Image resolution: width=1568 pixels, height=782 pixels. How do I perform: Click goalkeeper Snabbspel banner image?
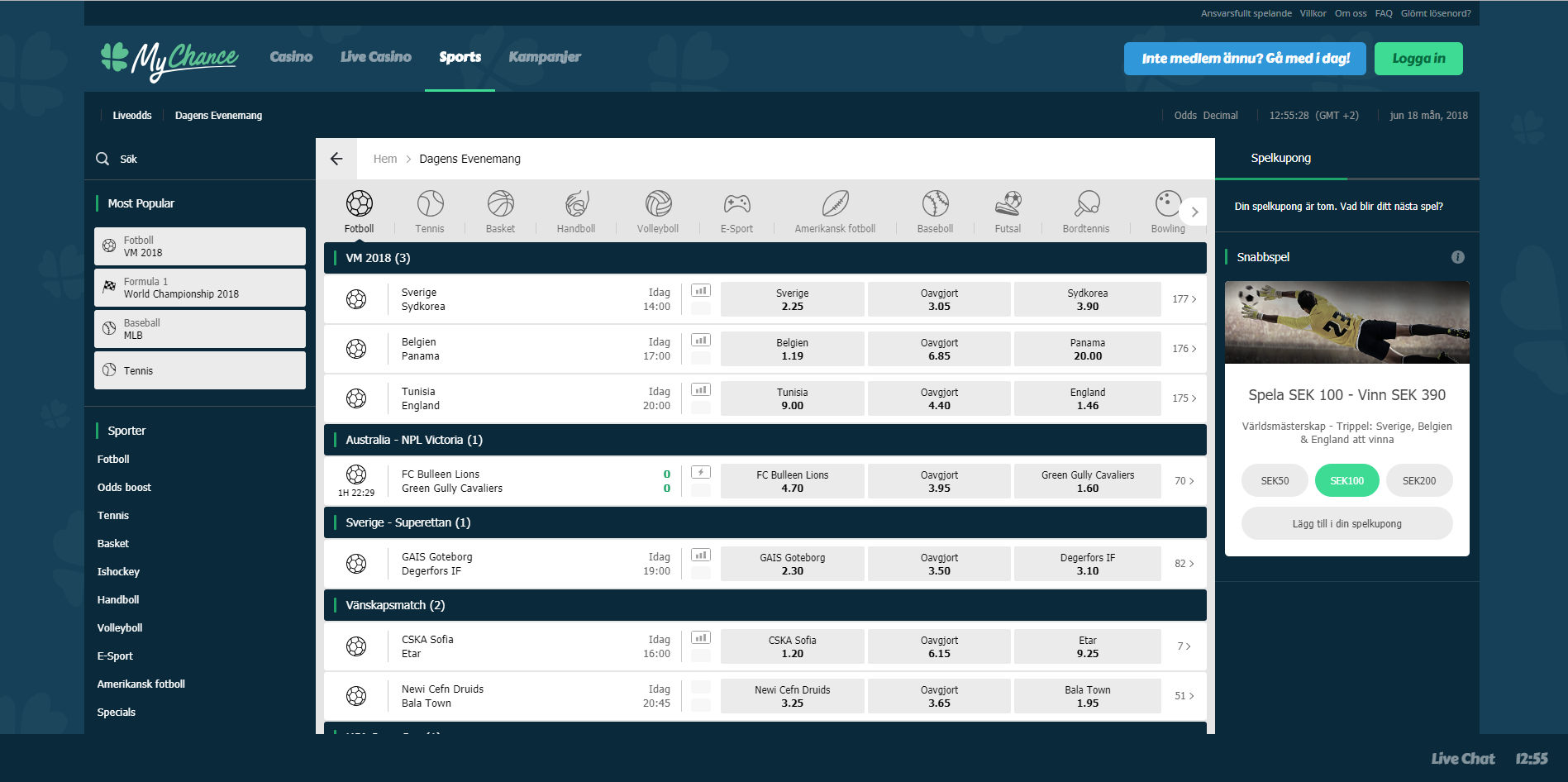(x=1346, y=322)
